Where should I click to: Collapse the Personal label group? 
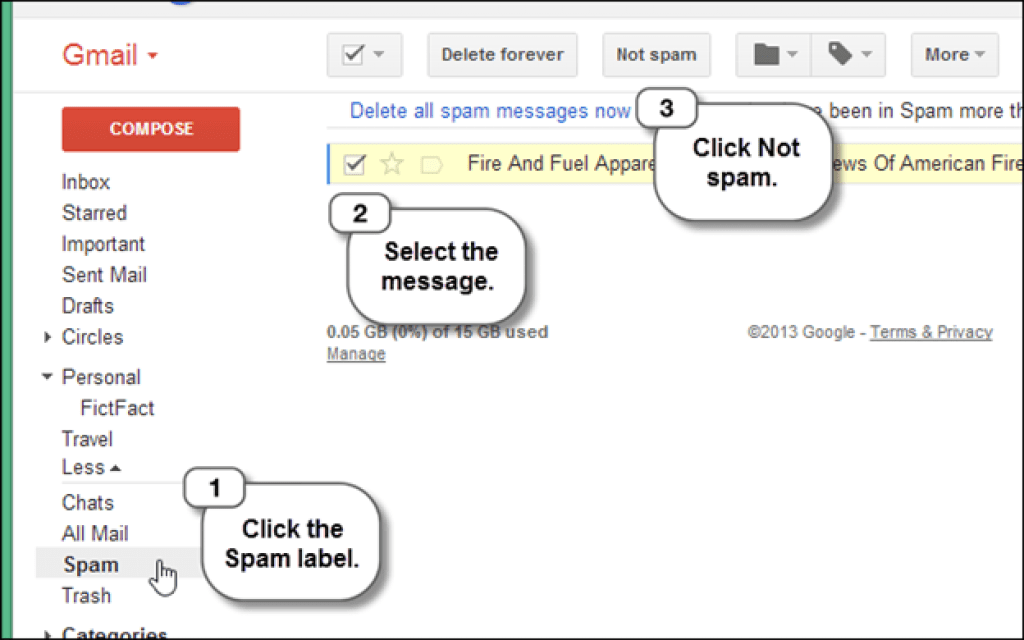coord(47,377)
